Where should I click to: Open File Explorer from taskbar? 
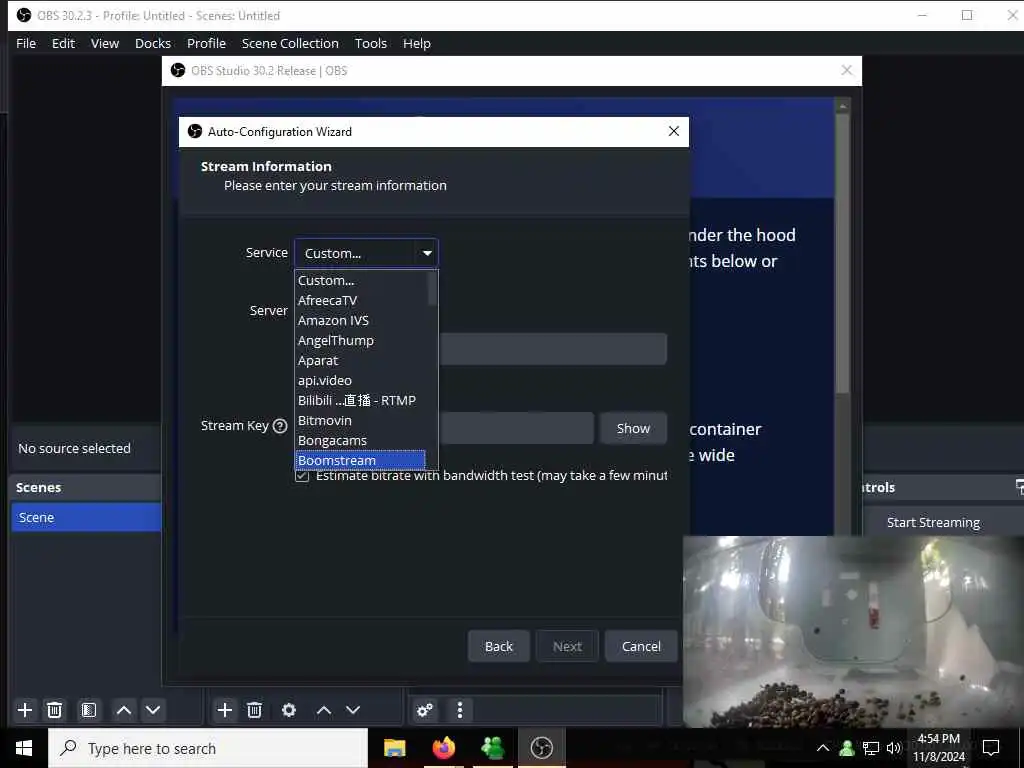394,748
